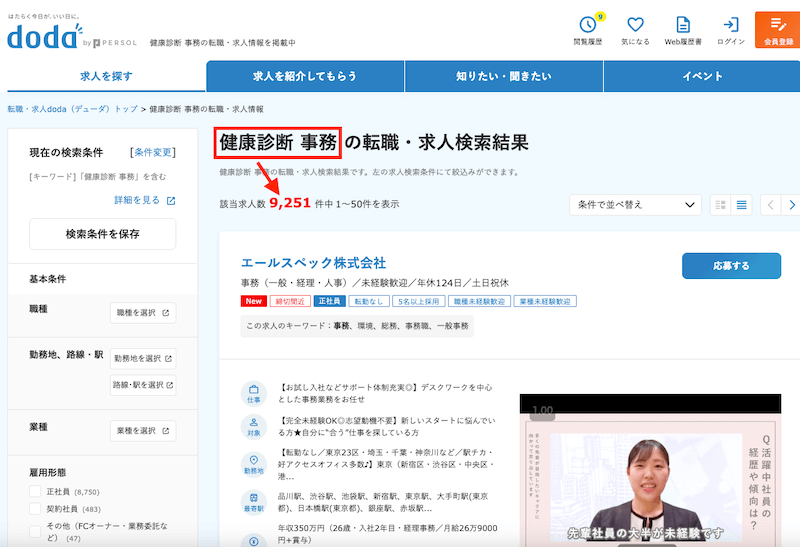The image size is (800, 547).
Task: Open the Web履歴書 document icon
Action: [x=683, y=24]
